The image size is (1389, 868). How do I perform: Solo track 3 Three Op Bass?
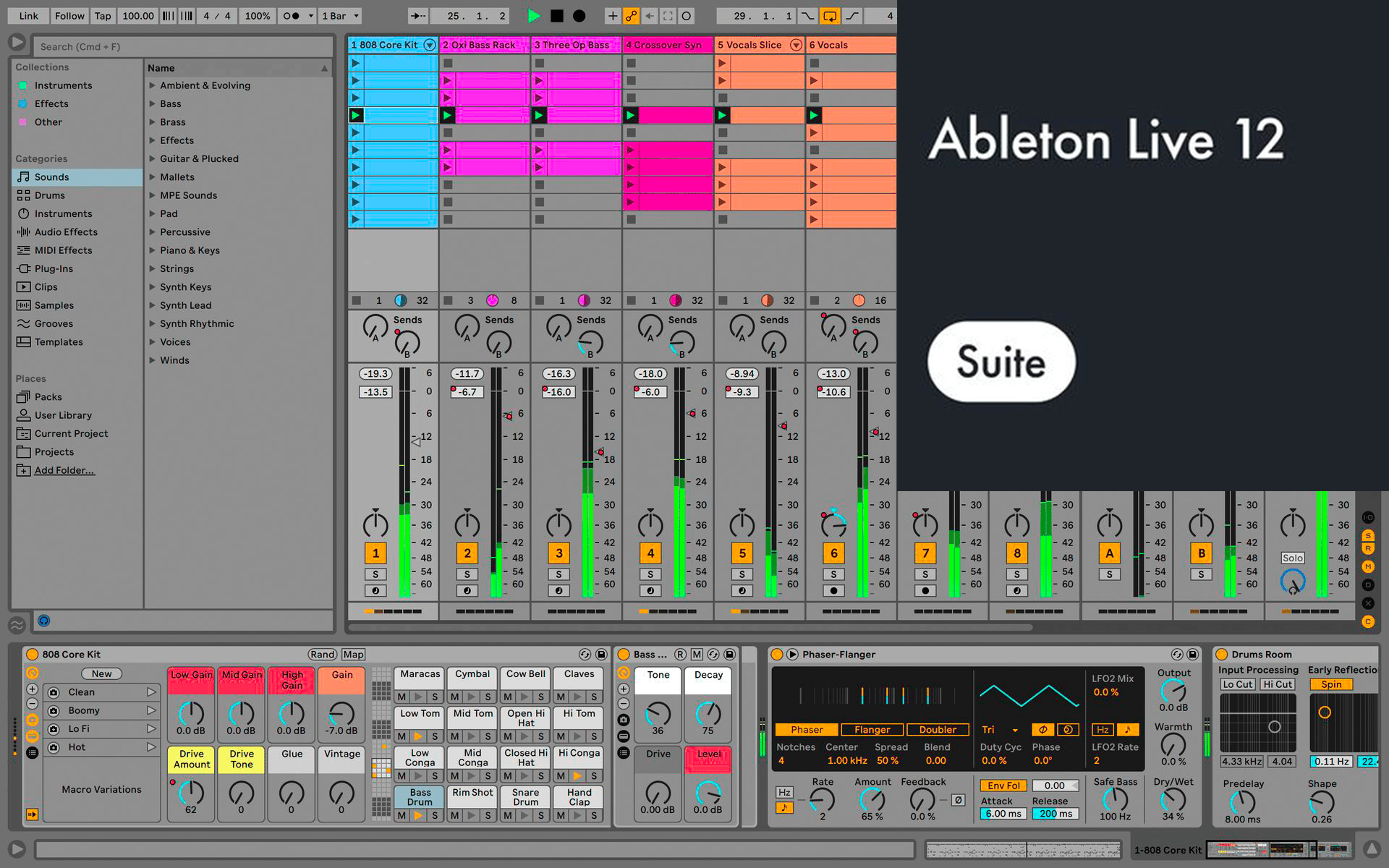558,574
